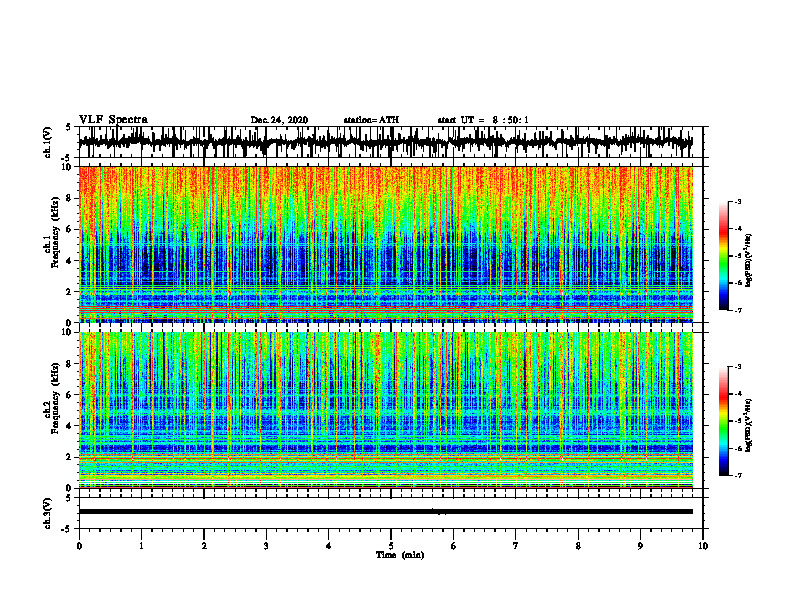Screen dimensions: 792x612
Task: Click the time axis tick label "0"
Action: 79,546
